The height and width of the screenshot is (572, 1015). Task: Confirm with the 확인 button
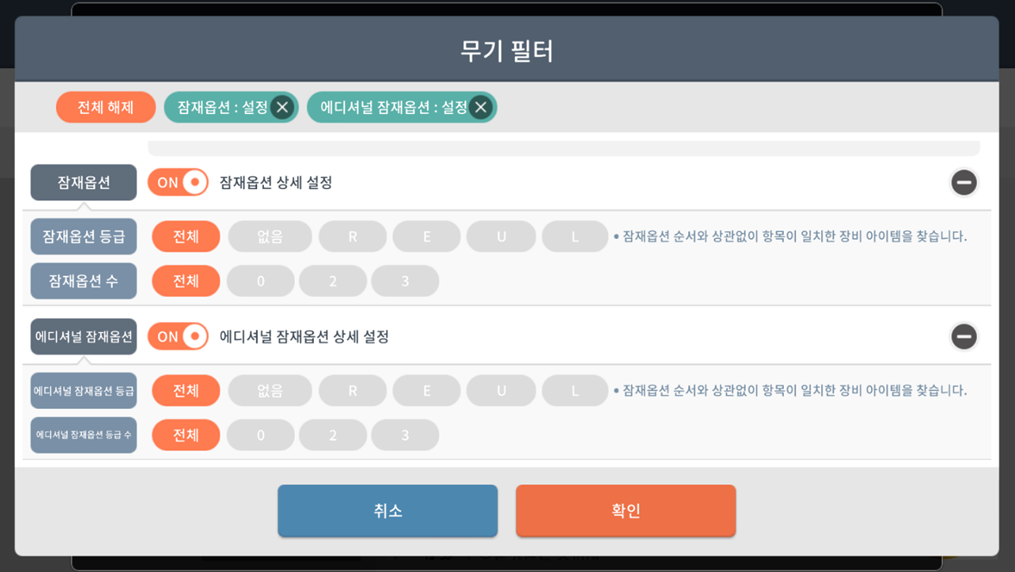[x=625, y=510]
